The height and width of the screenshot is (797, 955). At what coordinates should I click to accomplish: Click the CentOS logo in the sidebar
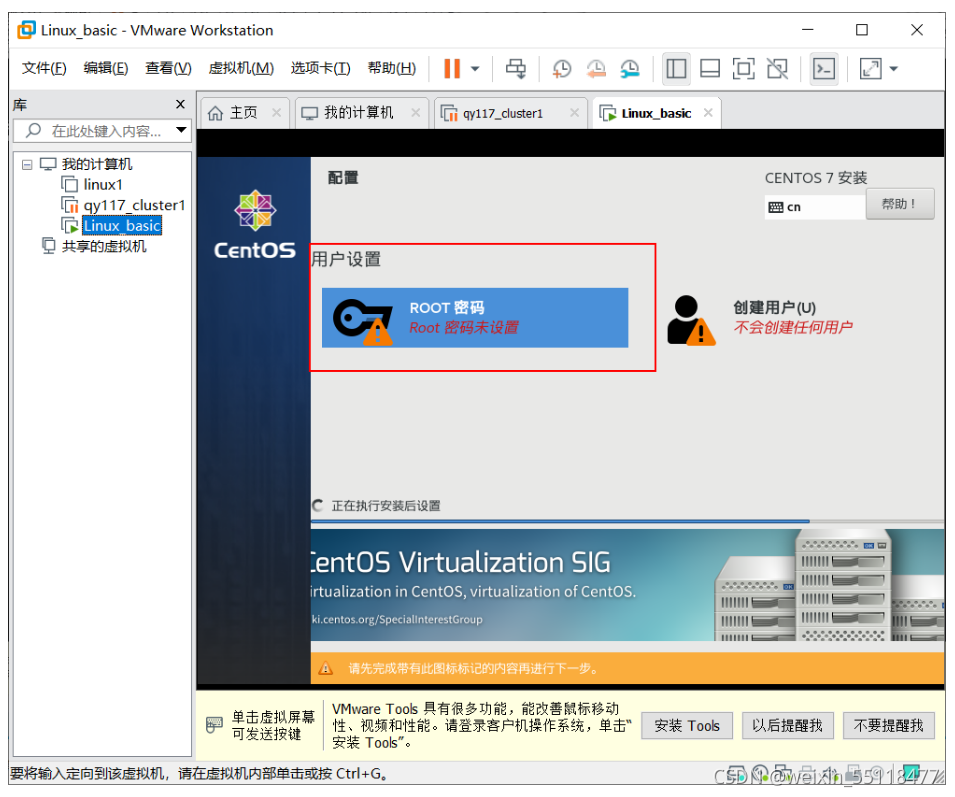255,225
